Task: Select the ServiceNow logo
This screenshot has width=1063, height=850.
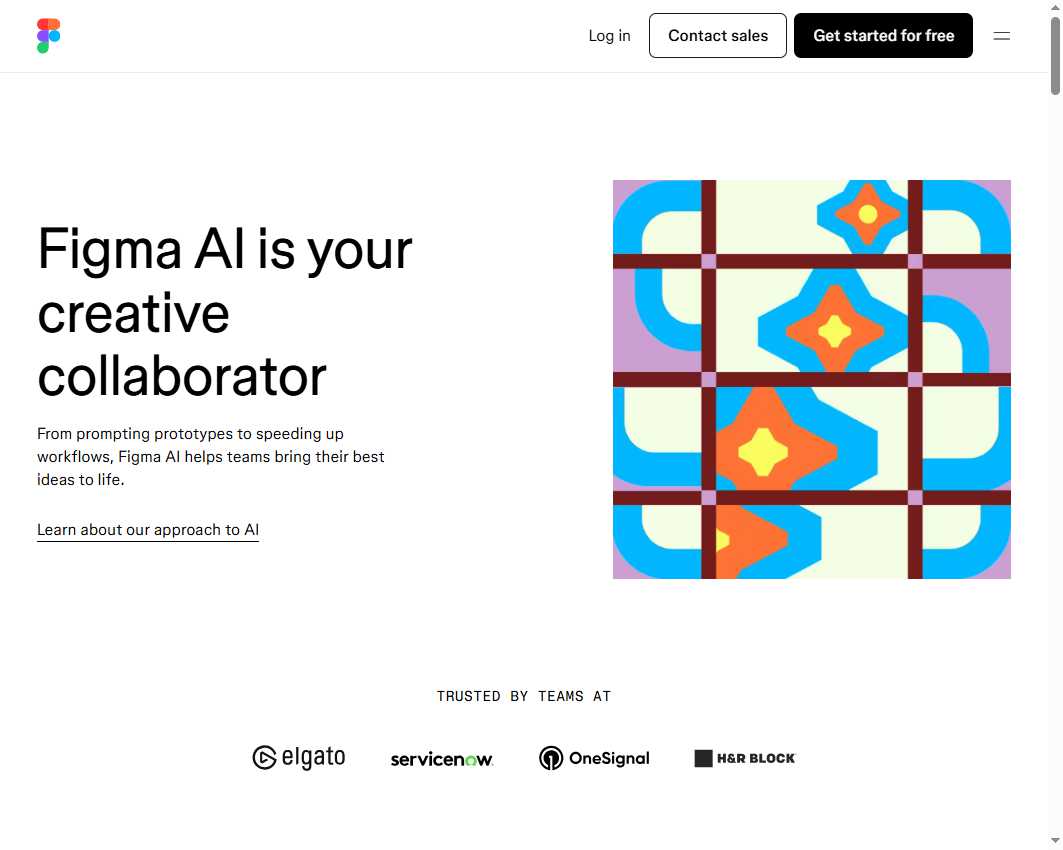Action: (x=441, y=758)
